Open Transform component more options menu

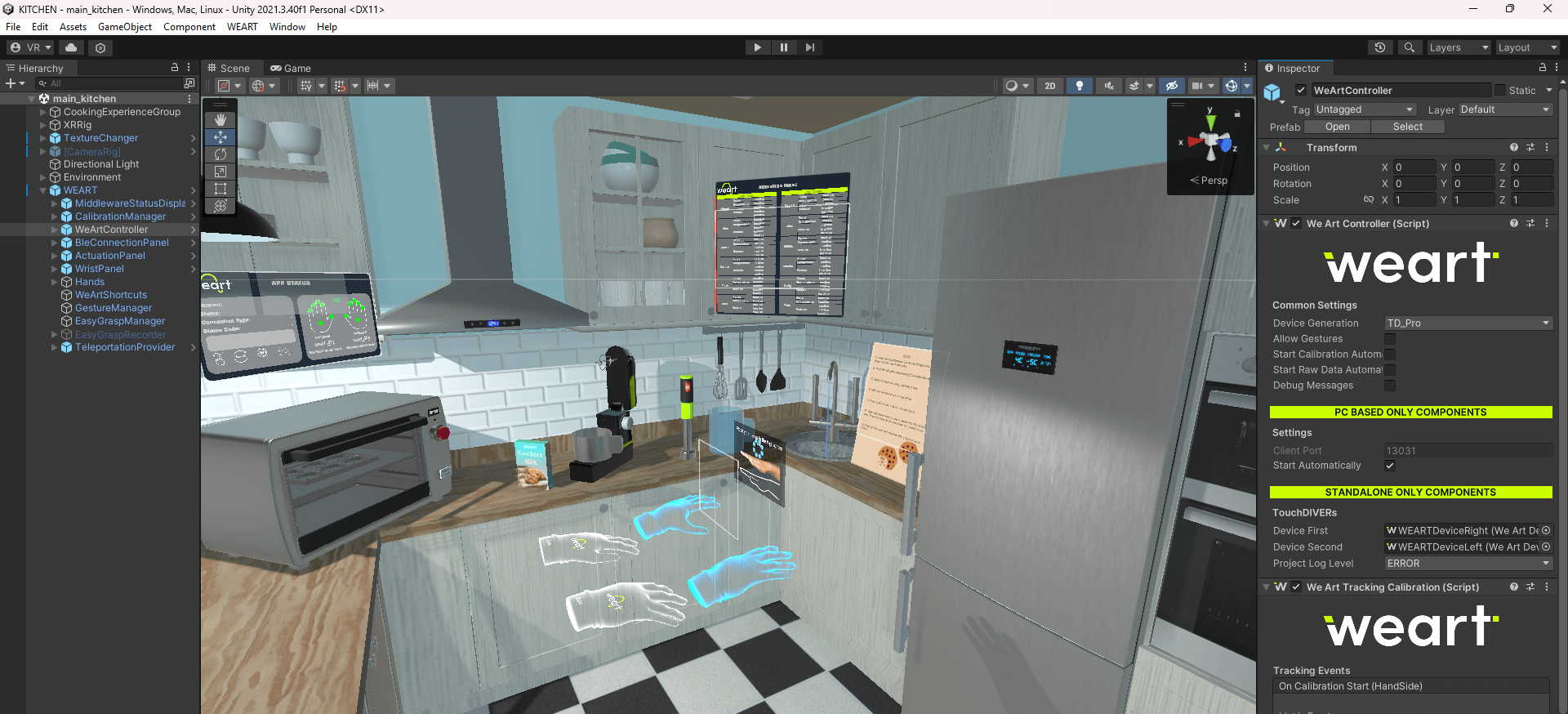click(x=1547, y=148)
